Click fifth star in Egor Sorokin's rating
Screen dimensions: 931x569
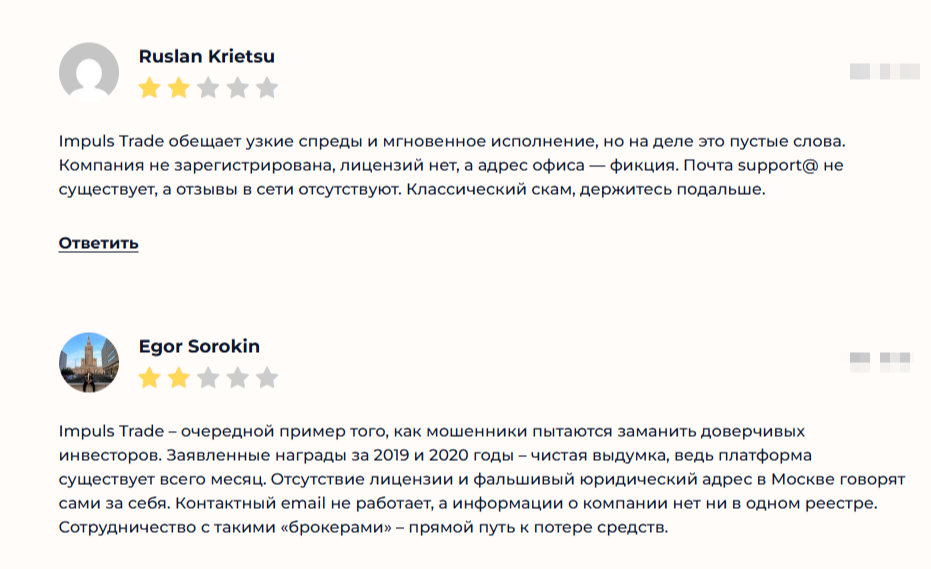[267, 378]
